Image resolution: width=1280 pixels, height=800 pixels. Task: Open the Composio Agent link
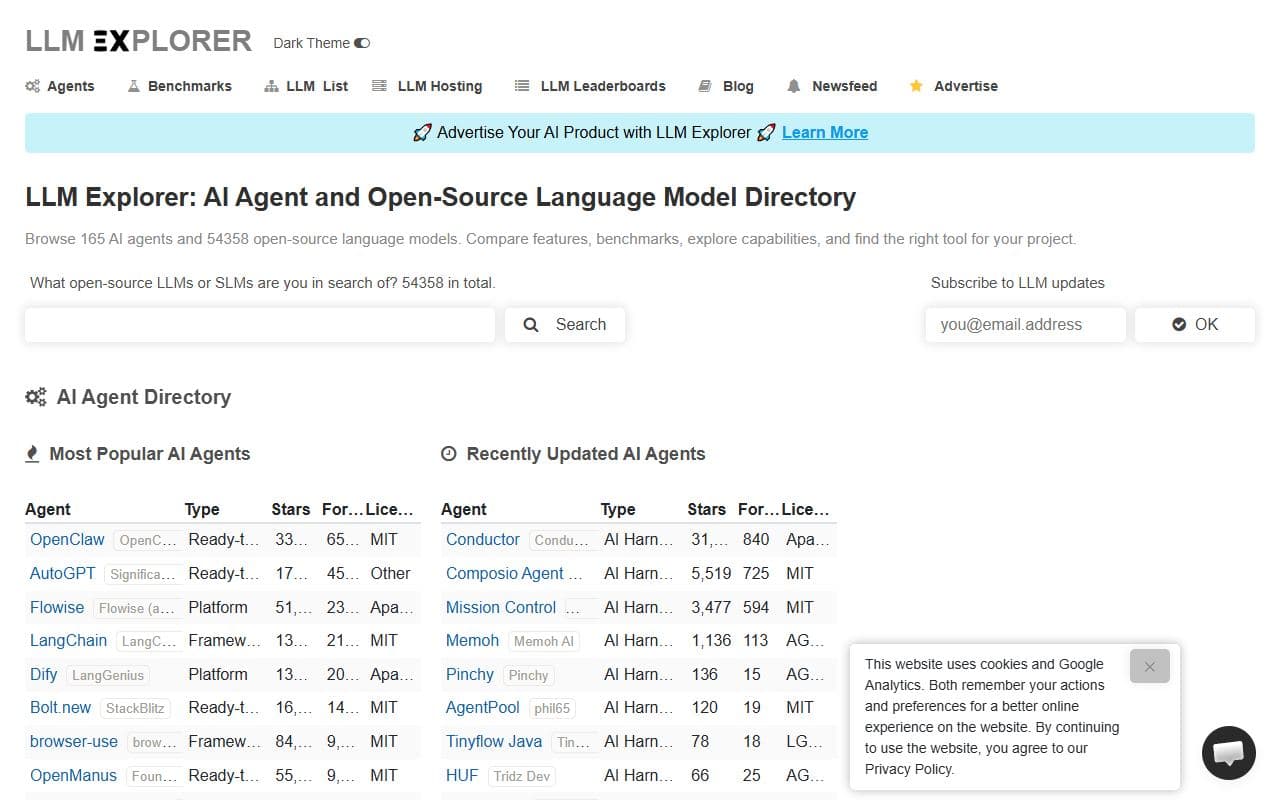click(514, 573)
